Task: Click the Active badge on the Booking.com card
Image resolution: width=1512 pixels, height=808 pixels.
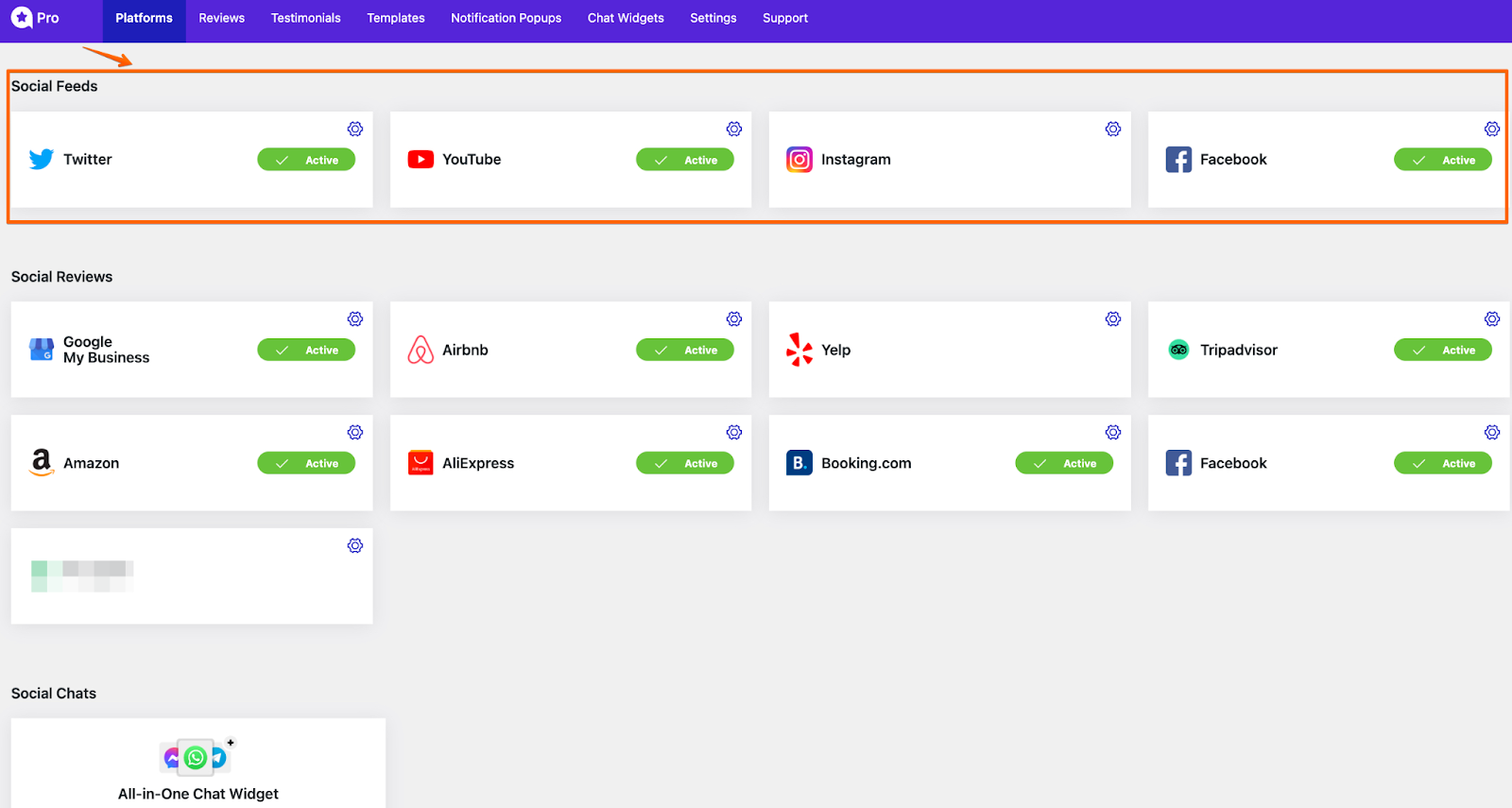Action: click(1064, 463)
